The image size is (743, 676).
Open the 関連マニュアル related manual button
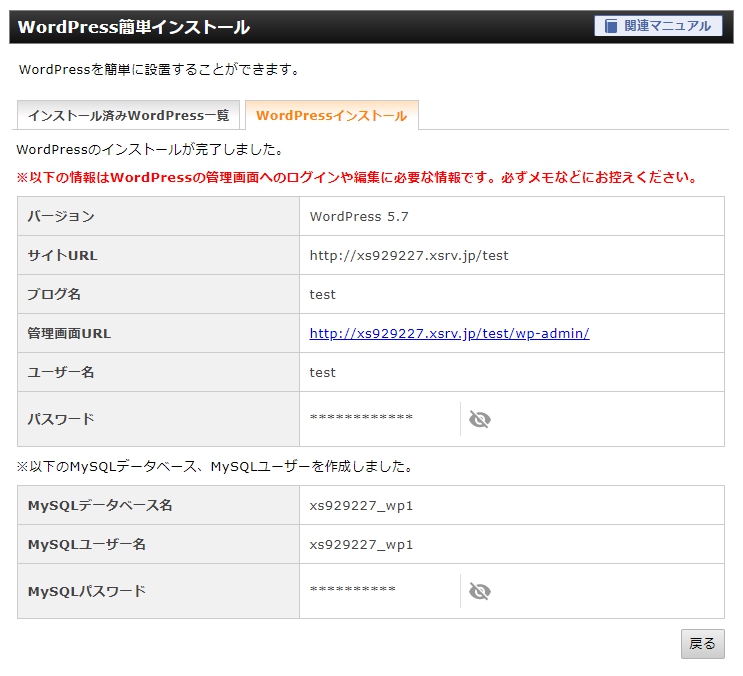click(658, 26)
